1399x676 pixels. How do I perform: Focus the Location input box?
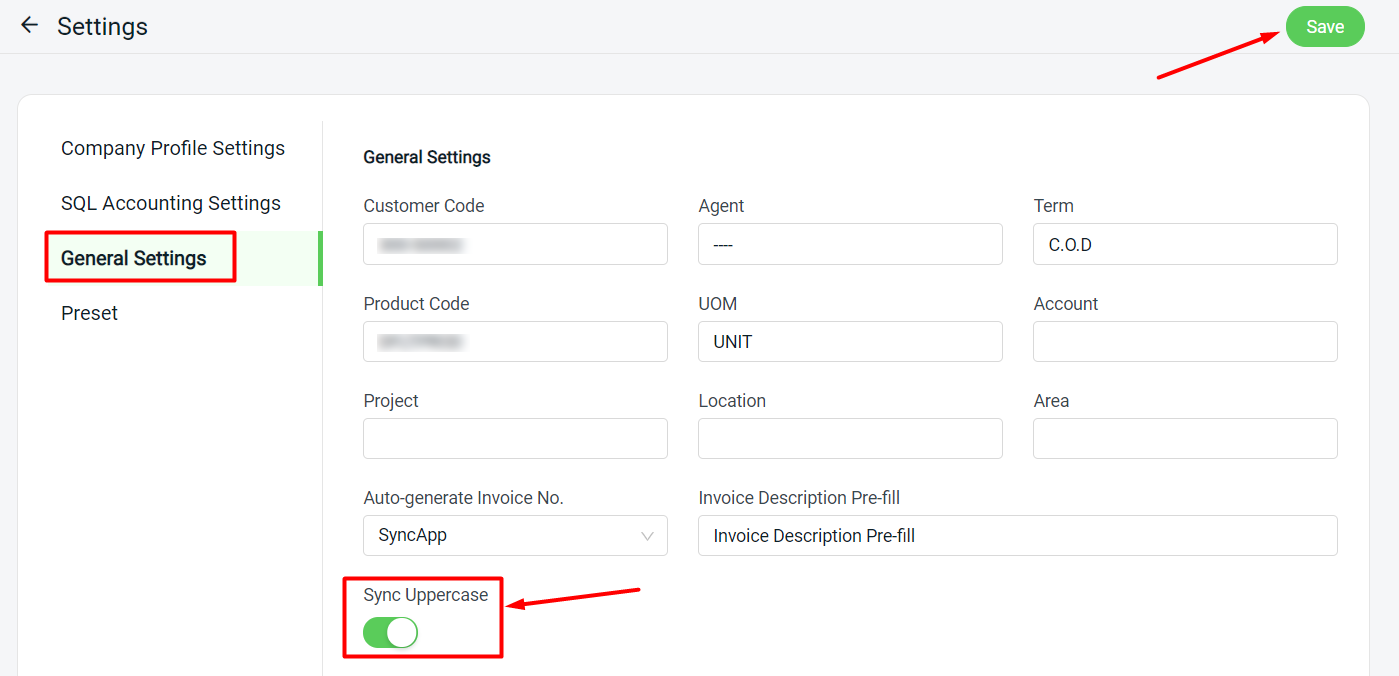pos(850,438)
